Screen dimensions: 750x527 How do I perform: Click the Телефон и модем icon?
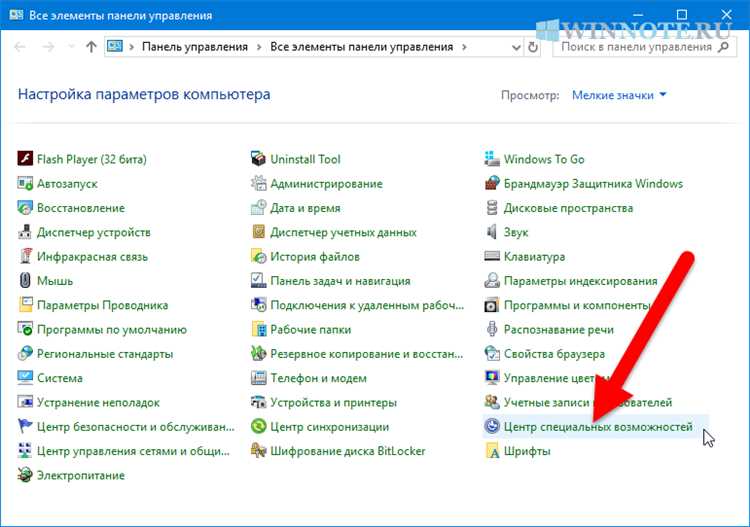(x=258, y=377)
